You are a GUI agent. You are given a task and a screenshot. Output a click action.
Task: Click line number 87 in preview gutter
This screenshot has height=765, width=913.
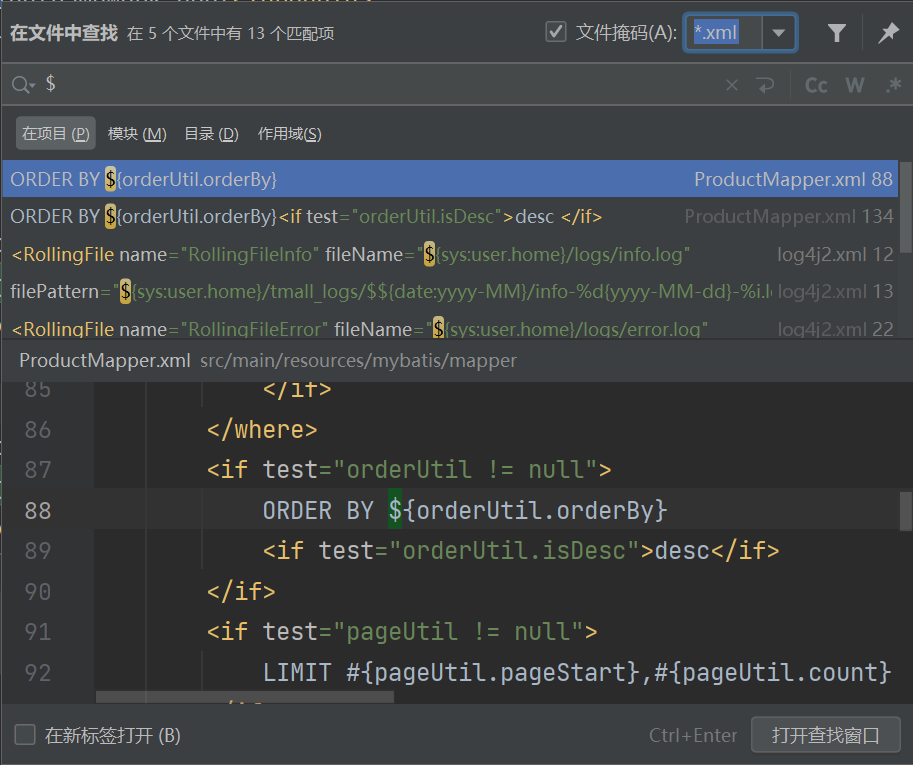[38, 470]
